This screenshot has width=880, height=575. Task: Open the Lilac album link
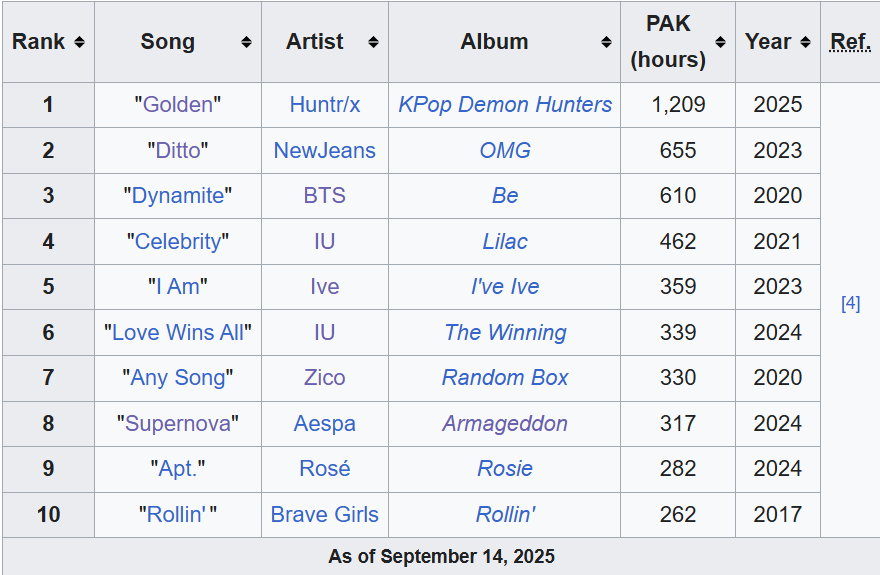point(505,242)
